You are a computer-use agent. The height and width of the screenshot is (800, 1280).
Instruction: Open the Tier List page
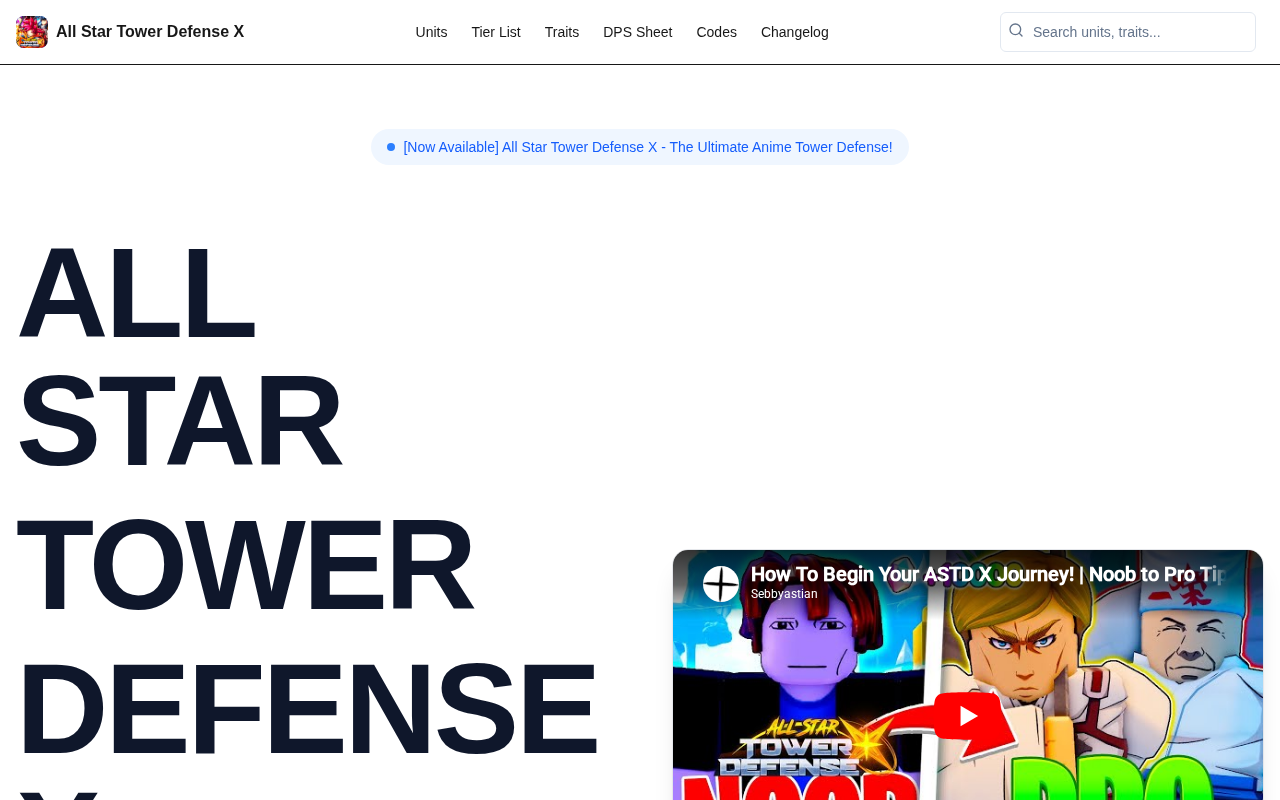click(496, 32)
